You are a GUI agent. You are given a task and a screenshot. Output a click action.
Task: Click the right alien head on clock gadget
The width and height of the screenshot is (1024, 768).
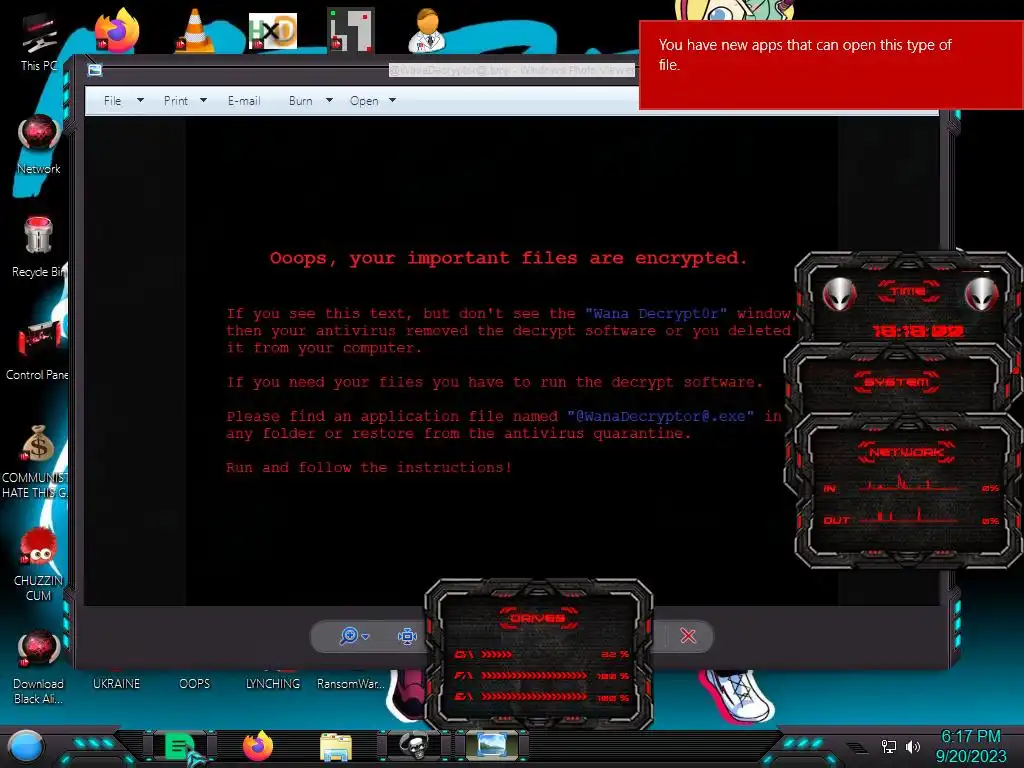[x=981, y=293]
